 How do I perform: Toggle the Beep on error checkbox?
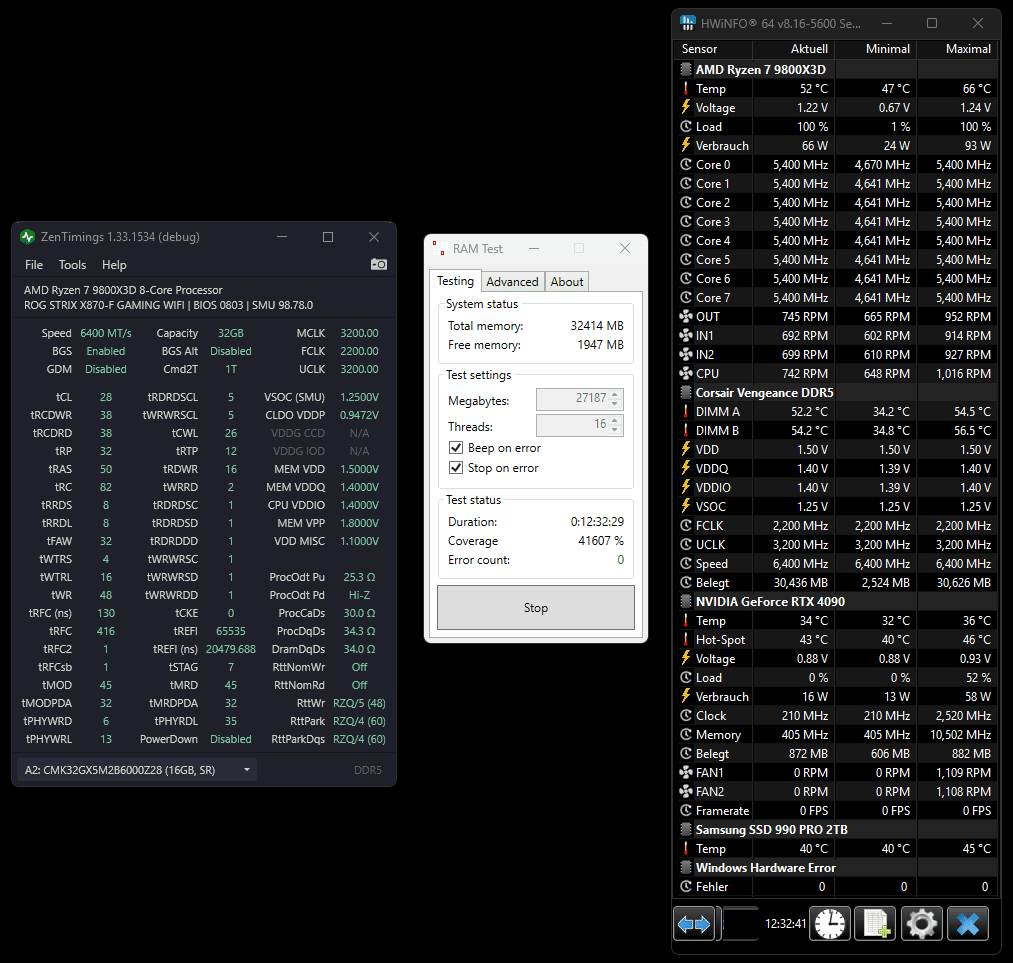(456, 448)
